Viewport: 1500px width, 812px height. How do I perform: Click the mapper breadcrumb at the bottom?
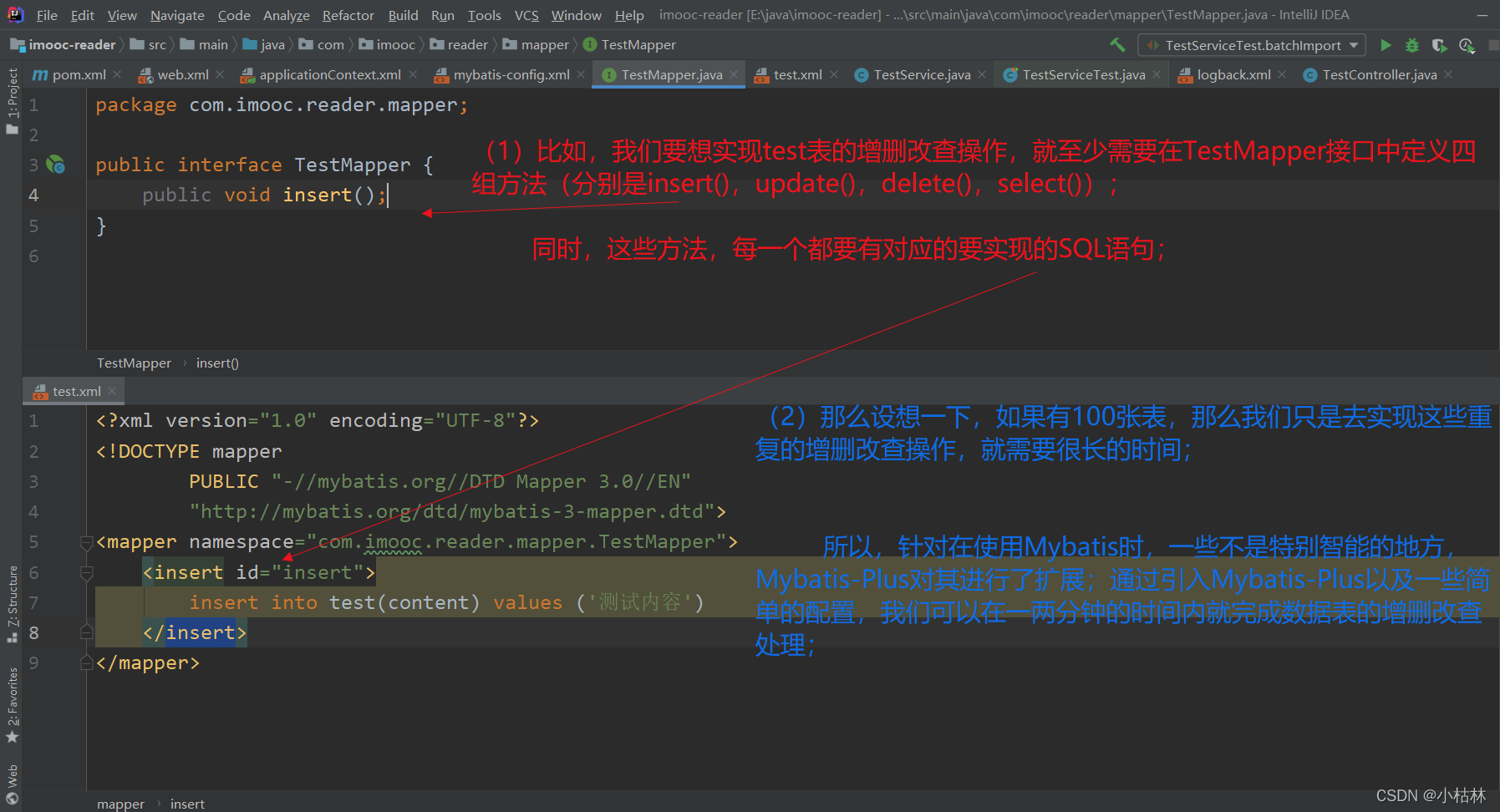[x=120, y=804]
